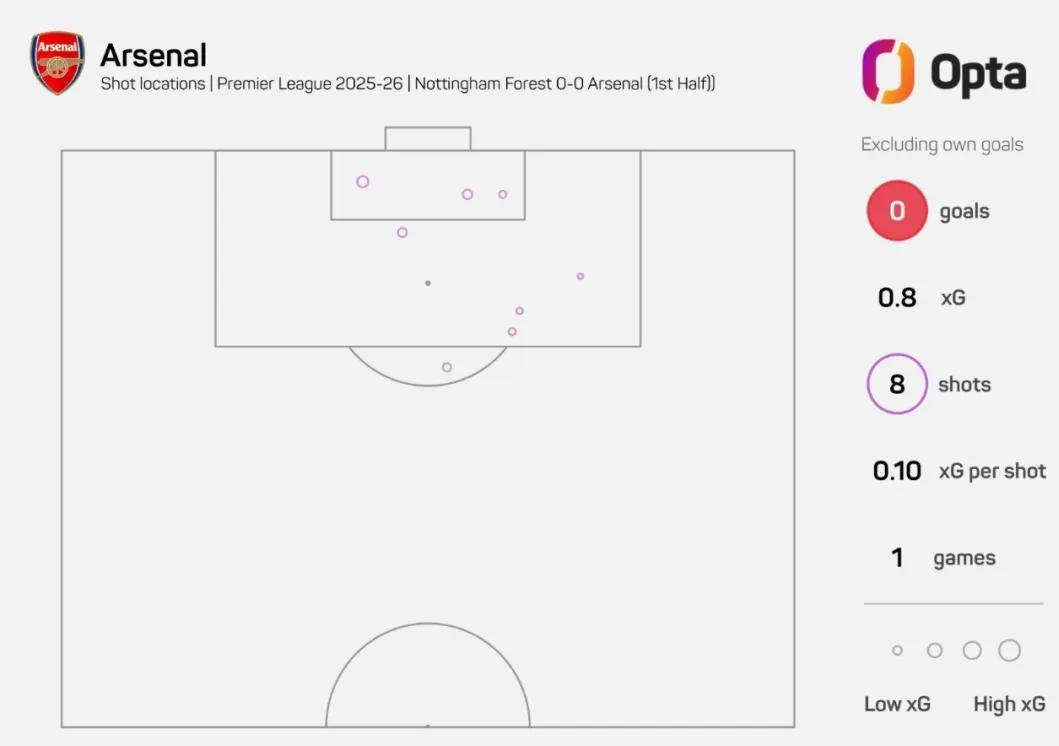Screen dimensions: 1059x746
Task: Select the largest shot marker in the six-yard box
Action: click(x=363, y=182)
